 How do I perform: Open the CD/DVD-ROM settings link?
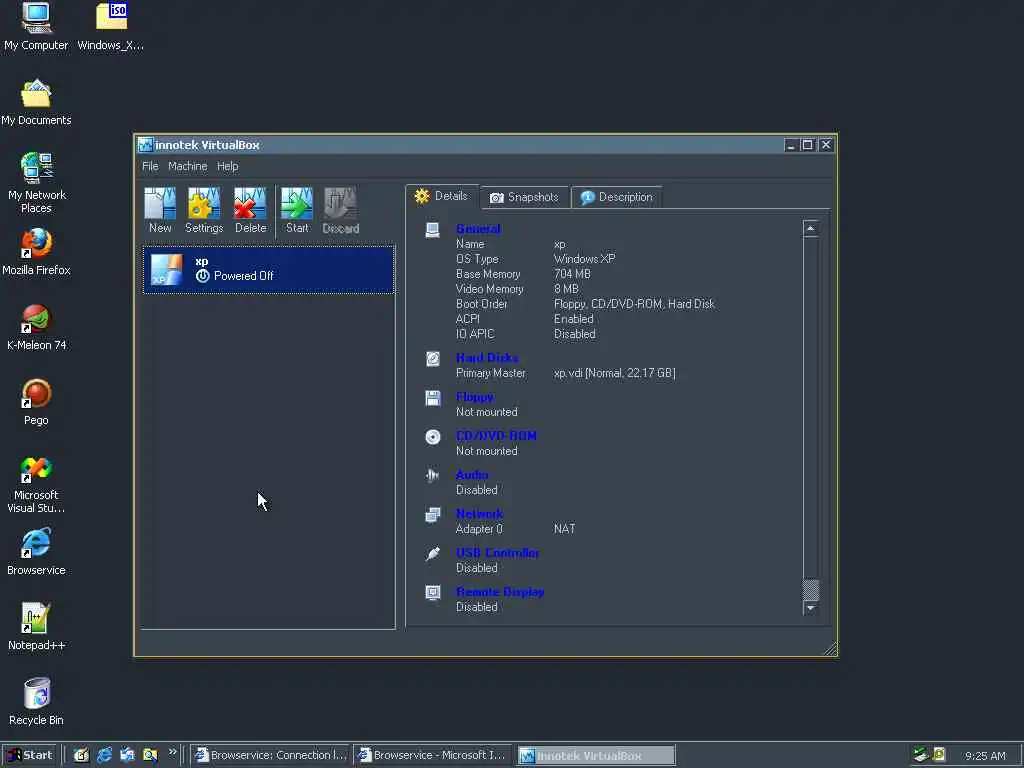click(496, 436)
